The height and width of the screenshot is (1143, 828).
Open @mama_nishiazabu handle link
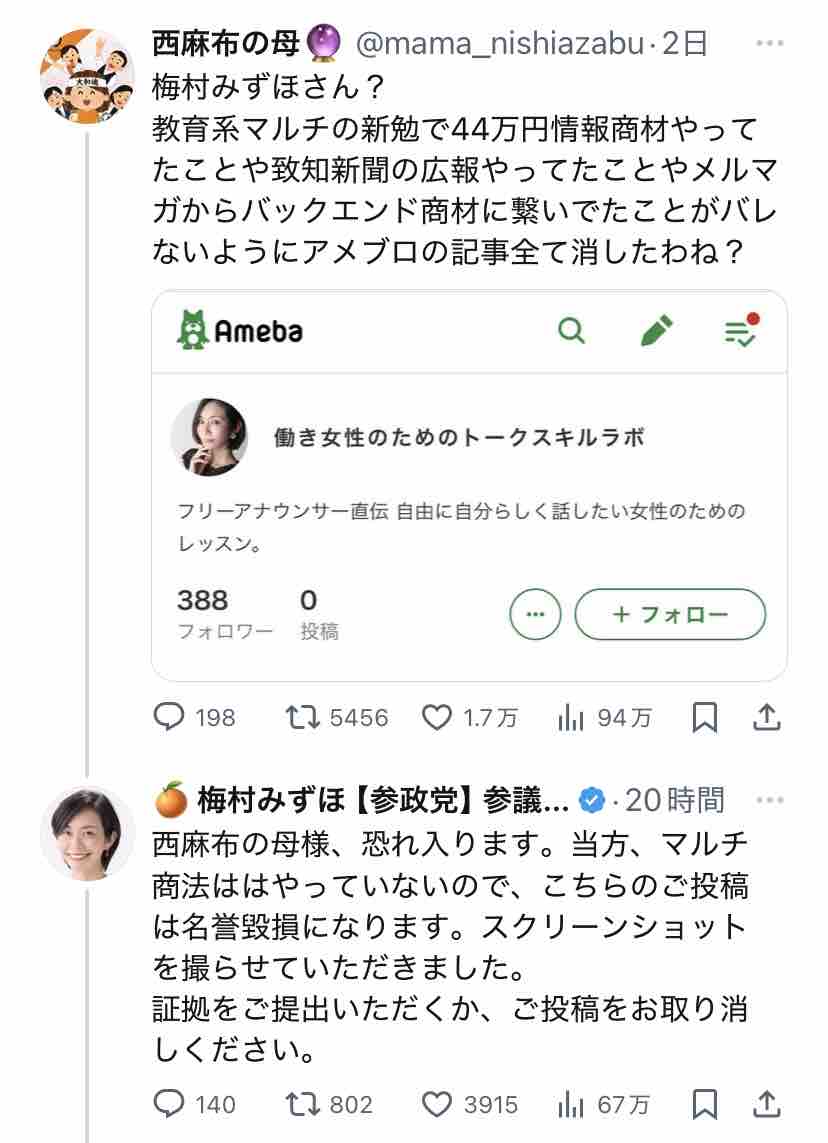pos(499,44)
